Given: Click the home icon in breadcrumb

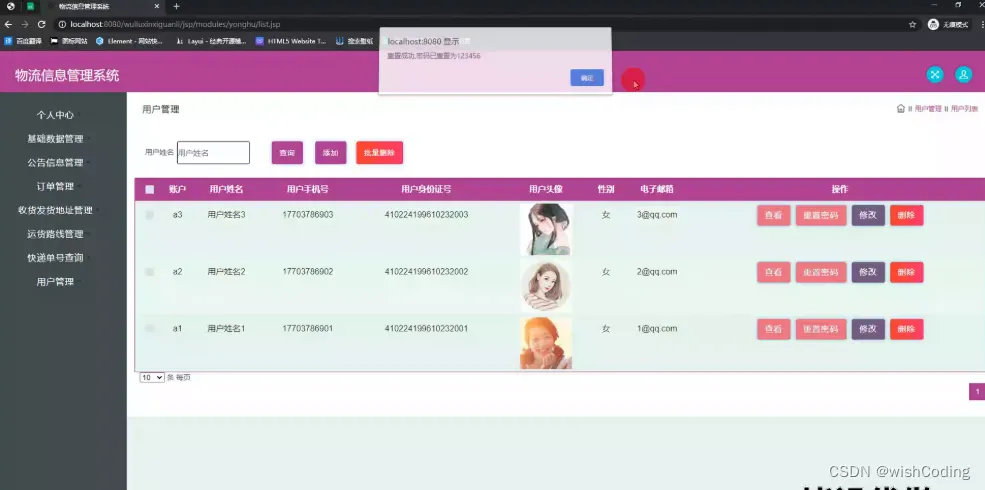Looking at the screenshot, I should [x=900, y=109].
